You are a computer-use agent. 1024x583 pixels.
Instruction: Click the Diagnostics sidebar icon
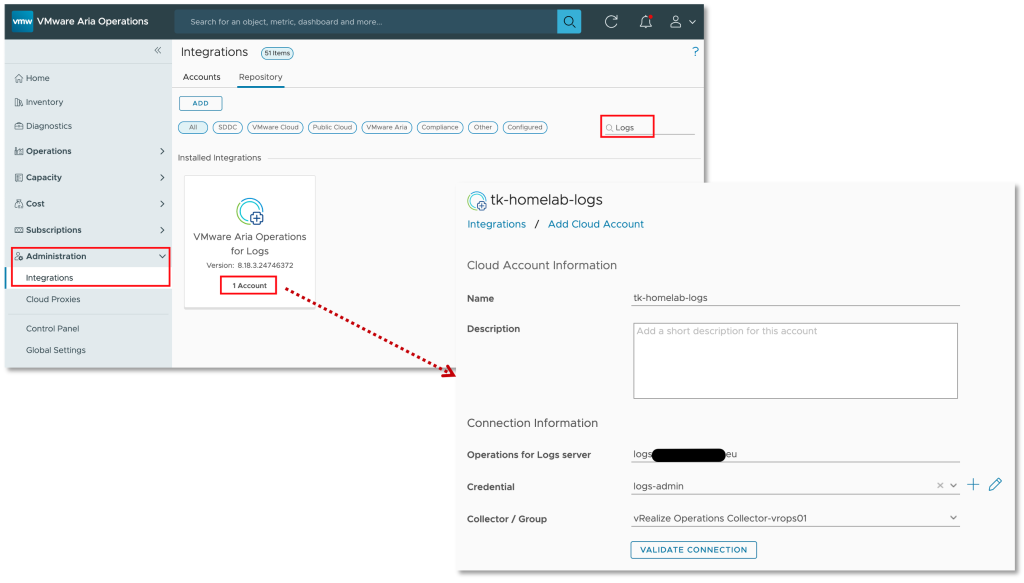18,126
